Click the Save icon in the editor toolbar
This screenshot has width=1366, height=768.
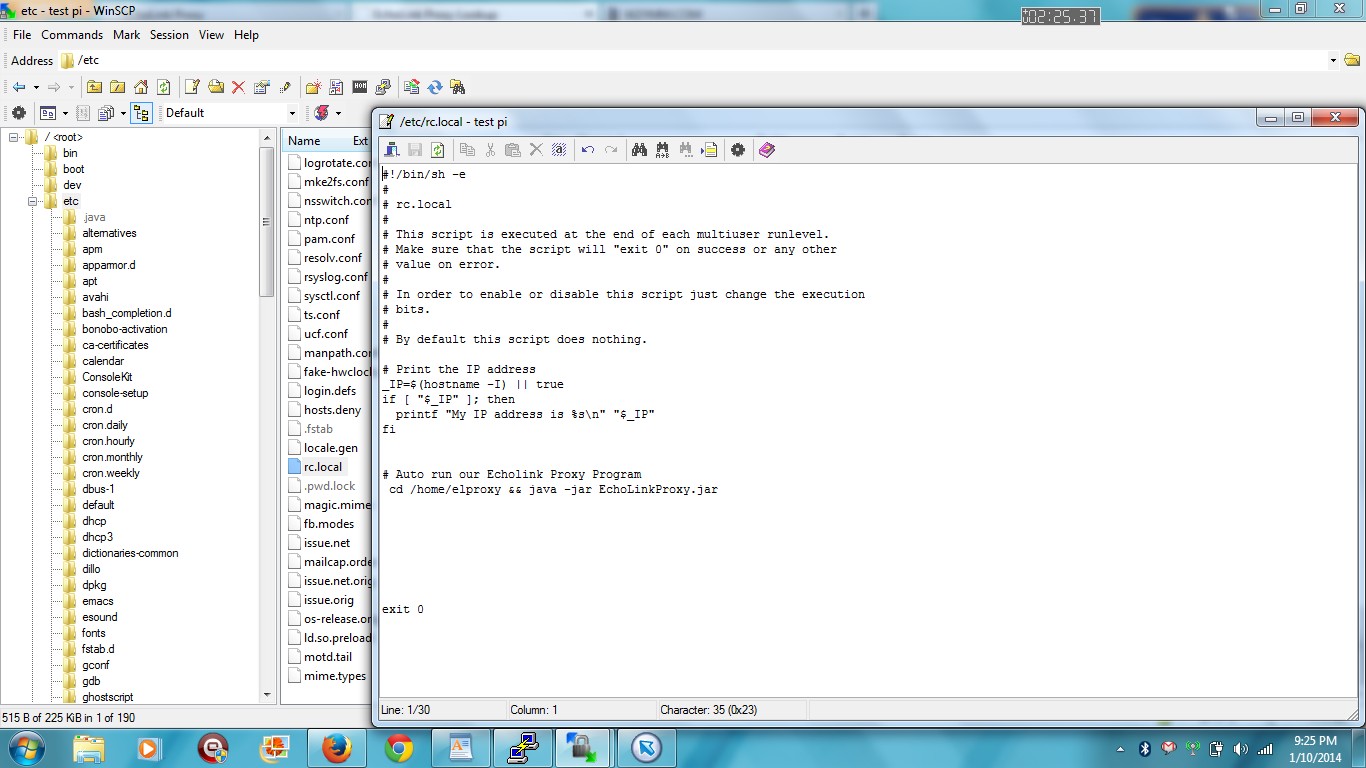click(415, 150)
